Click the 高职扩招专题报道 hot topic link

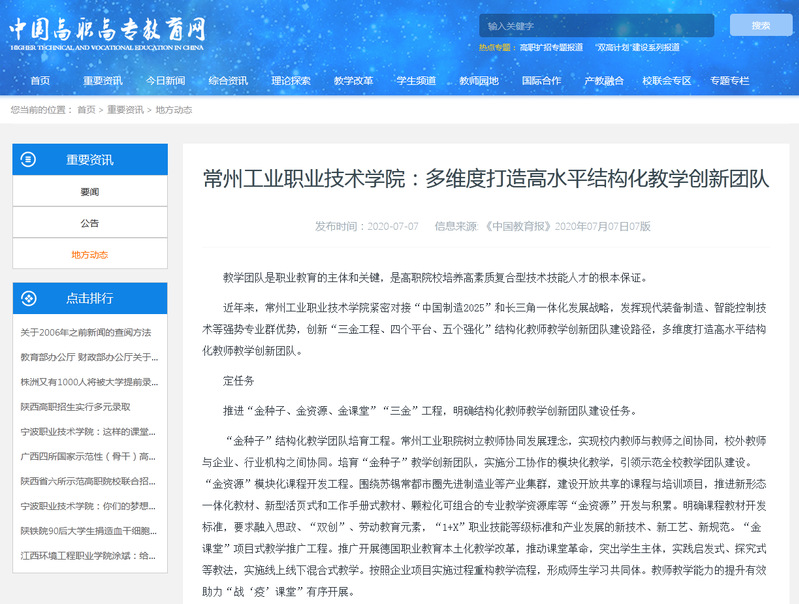(x=551, y=47)
